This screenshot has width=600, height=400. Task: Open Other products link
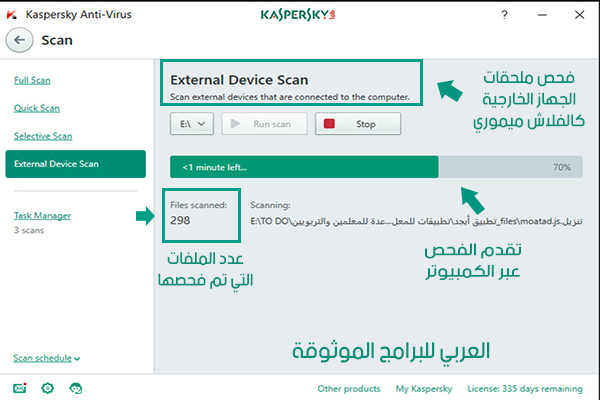tap(349, 389)
